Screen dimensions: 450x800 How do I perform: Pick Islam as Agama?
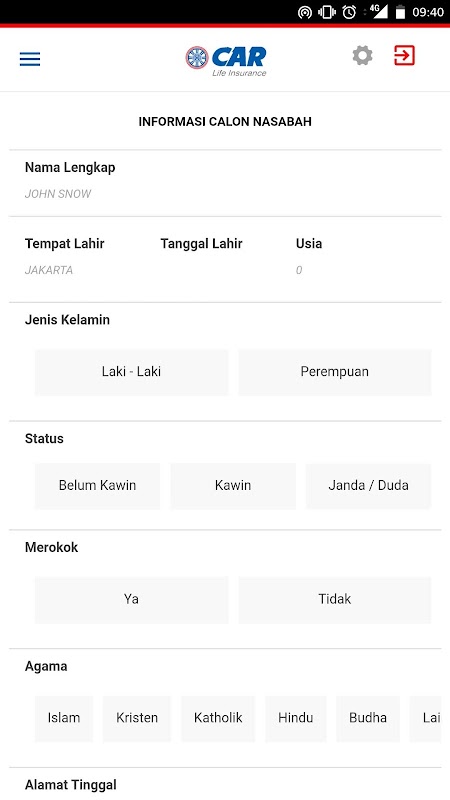[x=64, y=718]
